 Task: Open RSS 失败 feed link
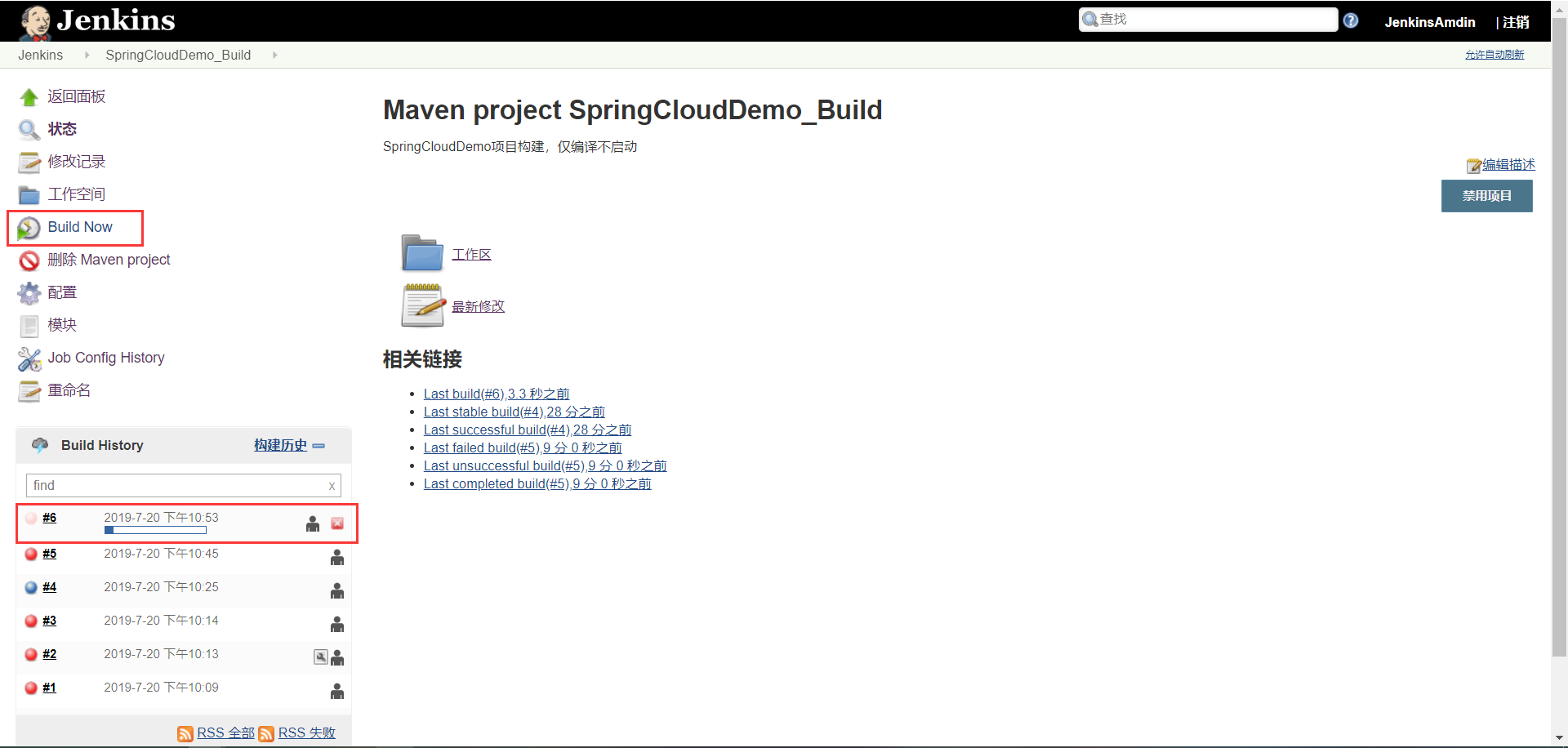click(307, 732)
